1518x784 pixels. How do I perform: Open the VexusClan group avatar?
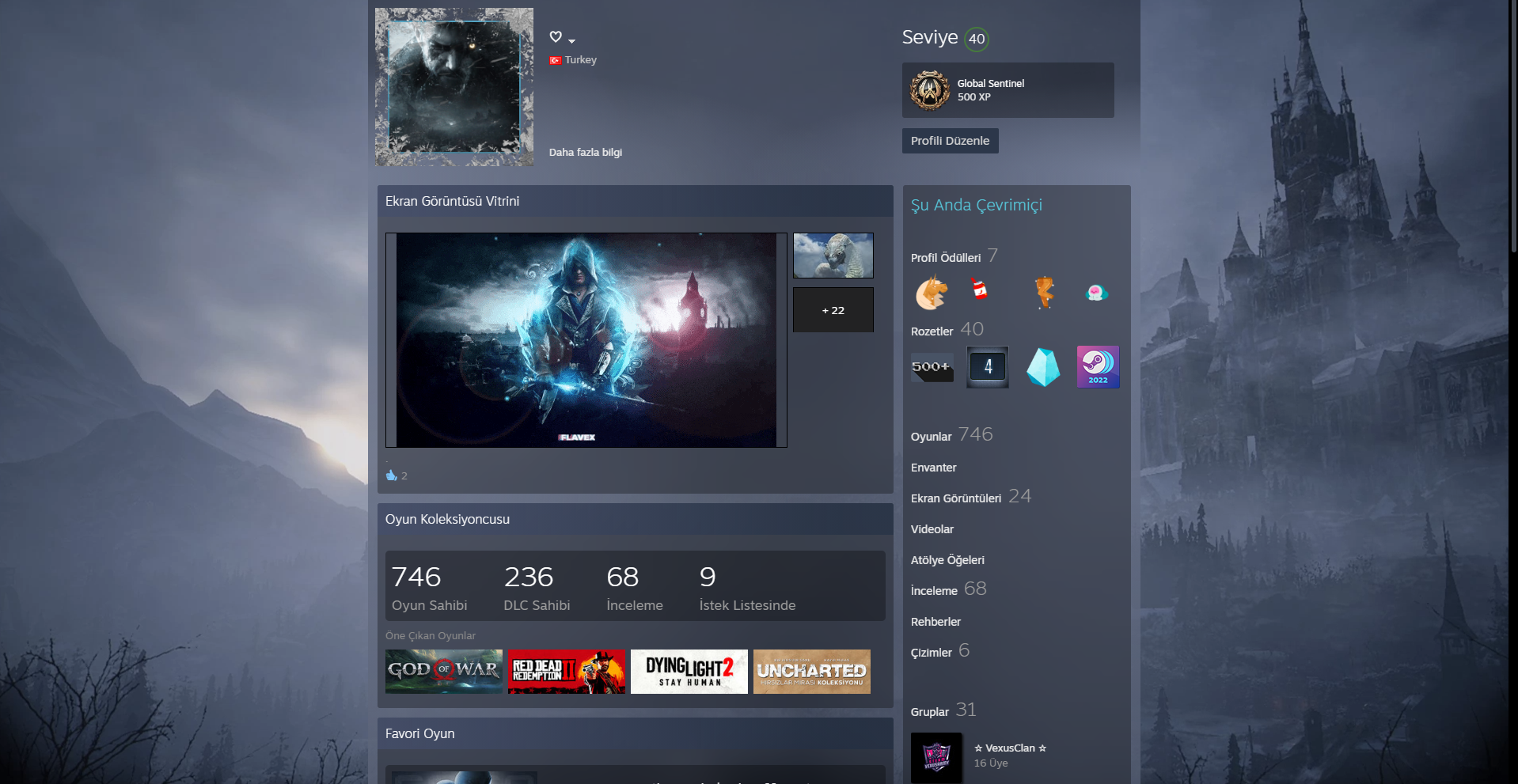tap(936, 758)
